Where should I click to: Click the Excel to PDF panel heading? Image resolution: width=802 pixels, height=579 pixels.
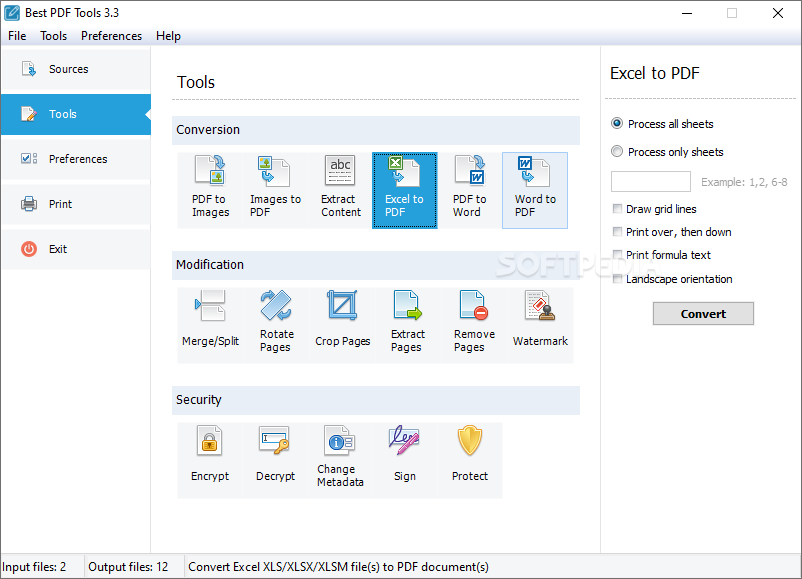(654, 73)
